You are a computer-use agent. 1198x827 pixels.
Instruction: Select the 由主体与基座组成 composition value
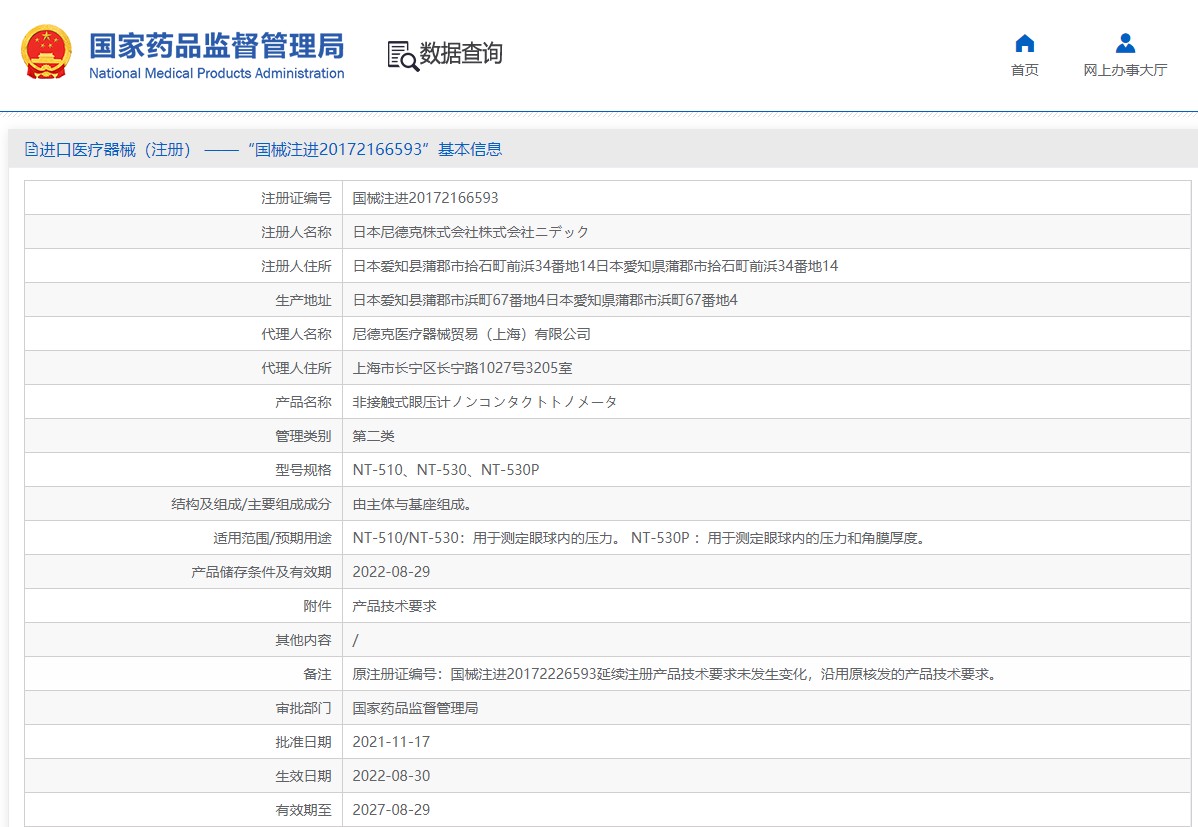(412, 504)
